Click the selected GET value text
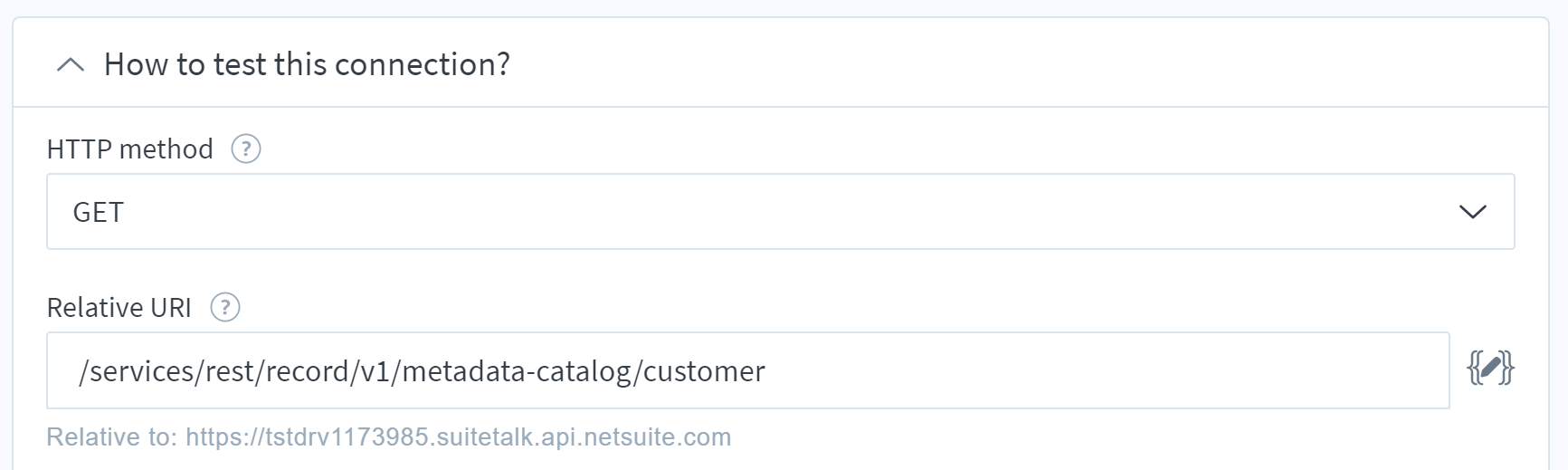Image resolution: width=1568 pixels, height=470 pixels. (x=98, y=212)
